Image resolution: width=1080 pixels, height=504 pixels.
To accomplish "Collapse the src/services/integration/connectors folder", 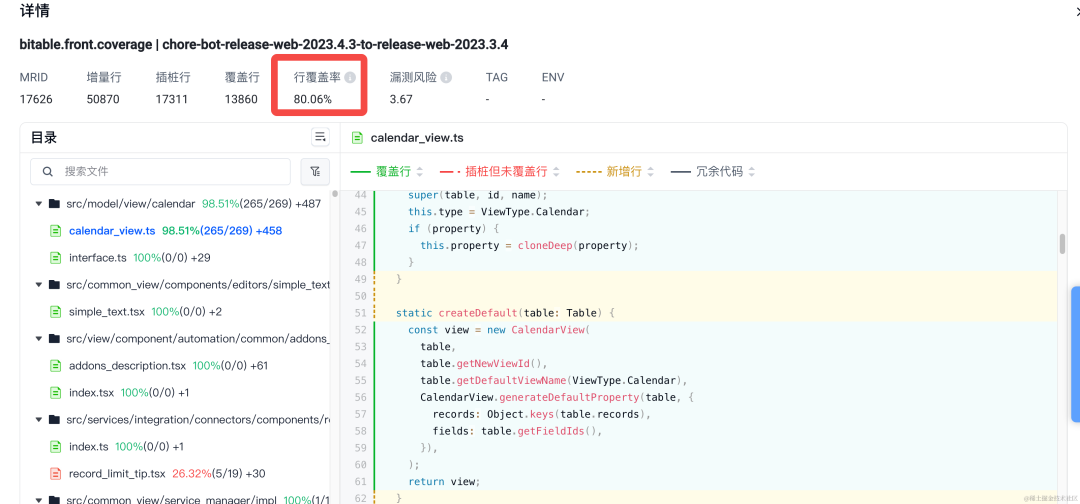I will [x=39, y=419].
